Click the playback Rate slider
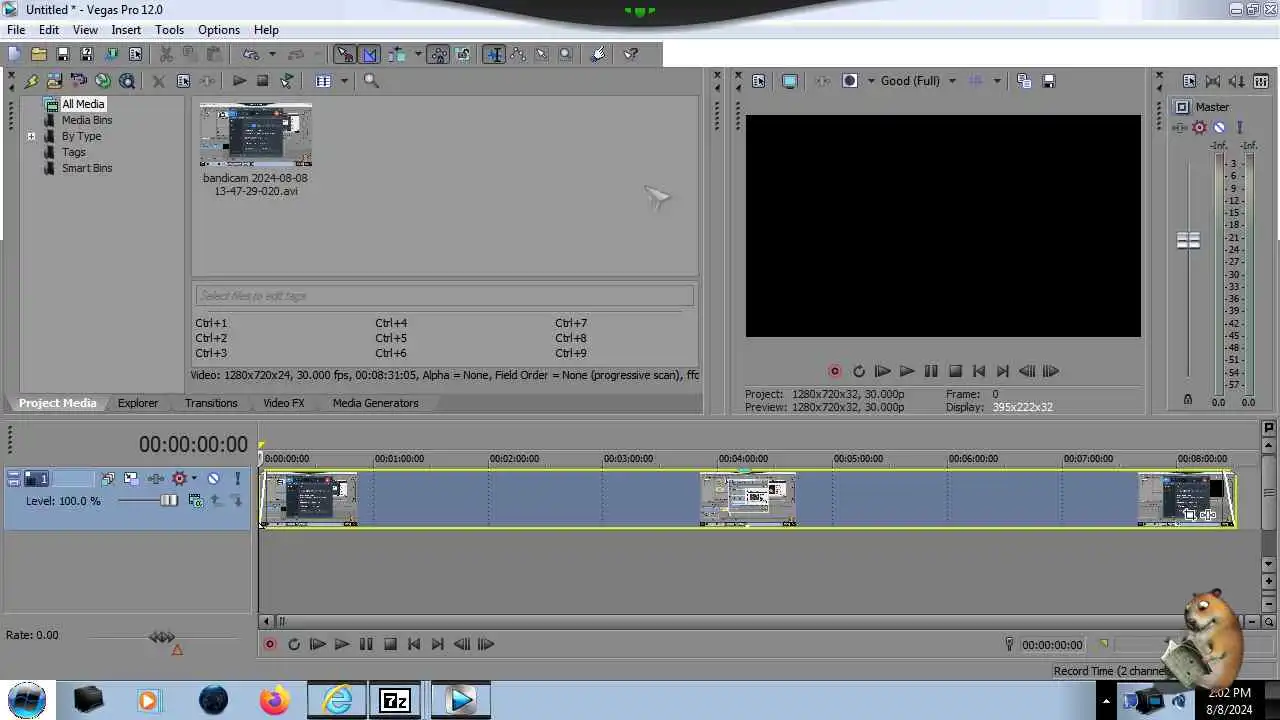Image resolution: width=1280 pixels, height=720 pixels. (x=162, y=637)
